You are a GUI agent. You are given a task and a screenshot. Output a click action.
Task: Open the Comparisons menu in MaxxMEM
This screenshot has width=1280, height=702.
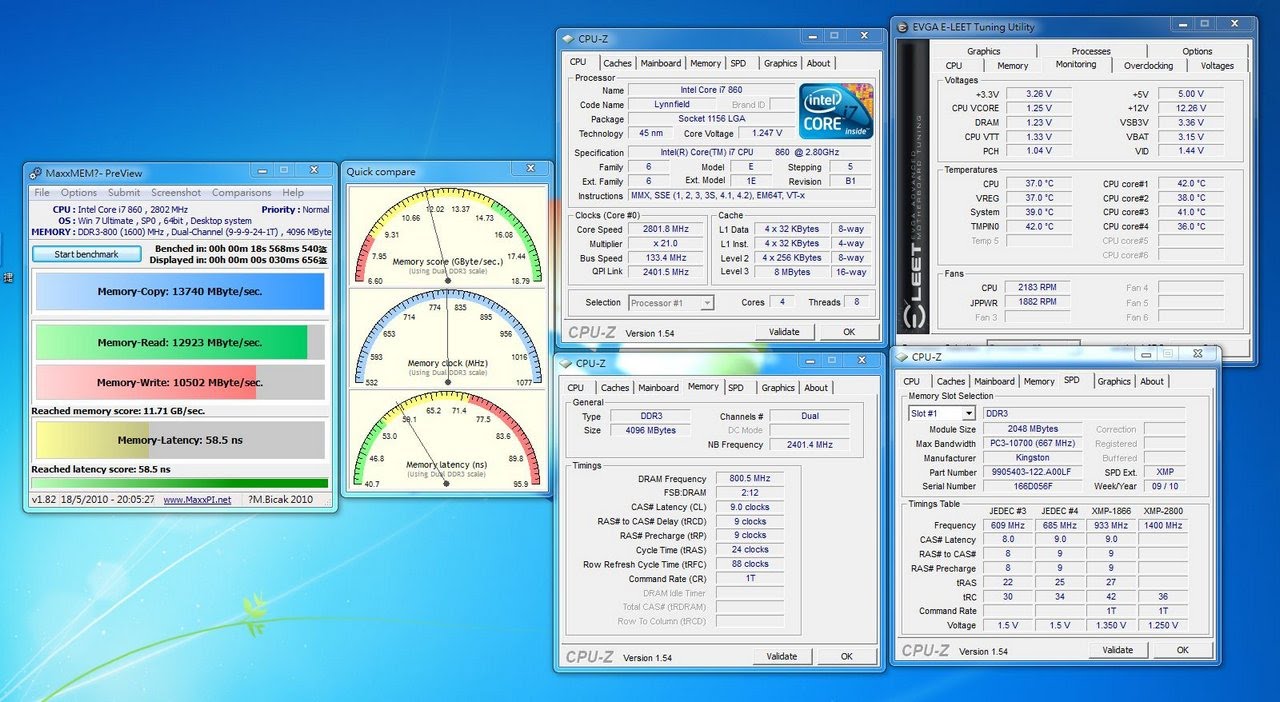click(x=241, y=193)
